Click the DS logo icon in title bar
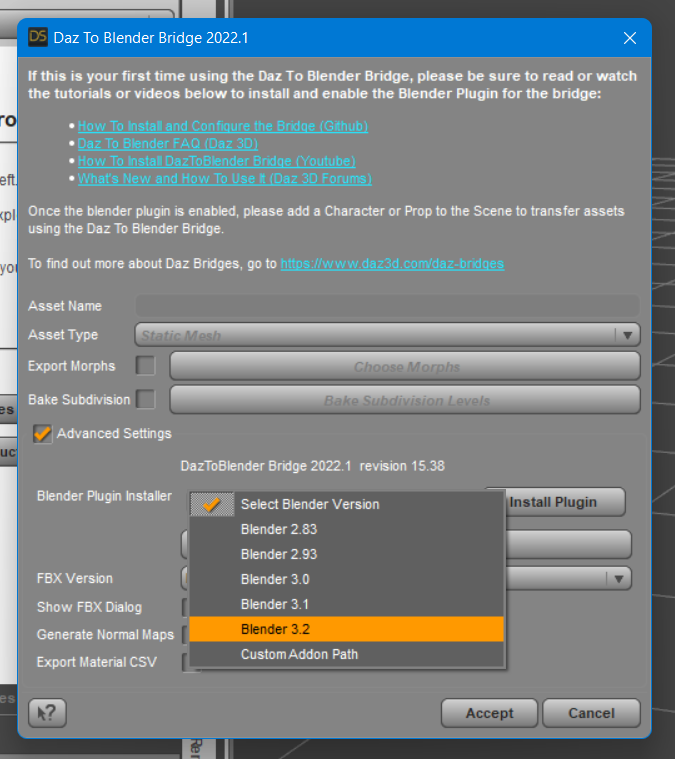 38,37
